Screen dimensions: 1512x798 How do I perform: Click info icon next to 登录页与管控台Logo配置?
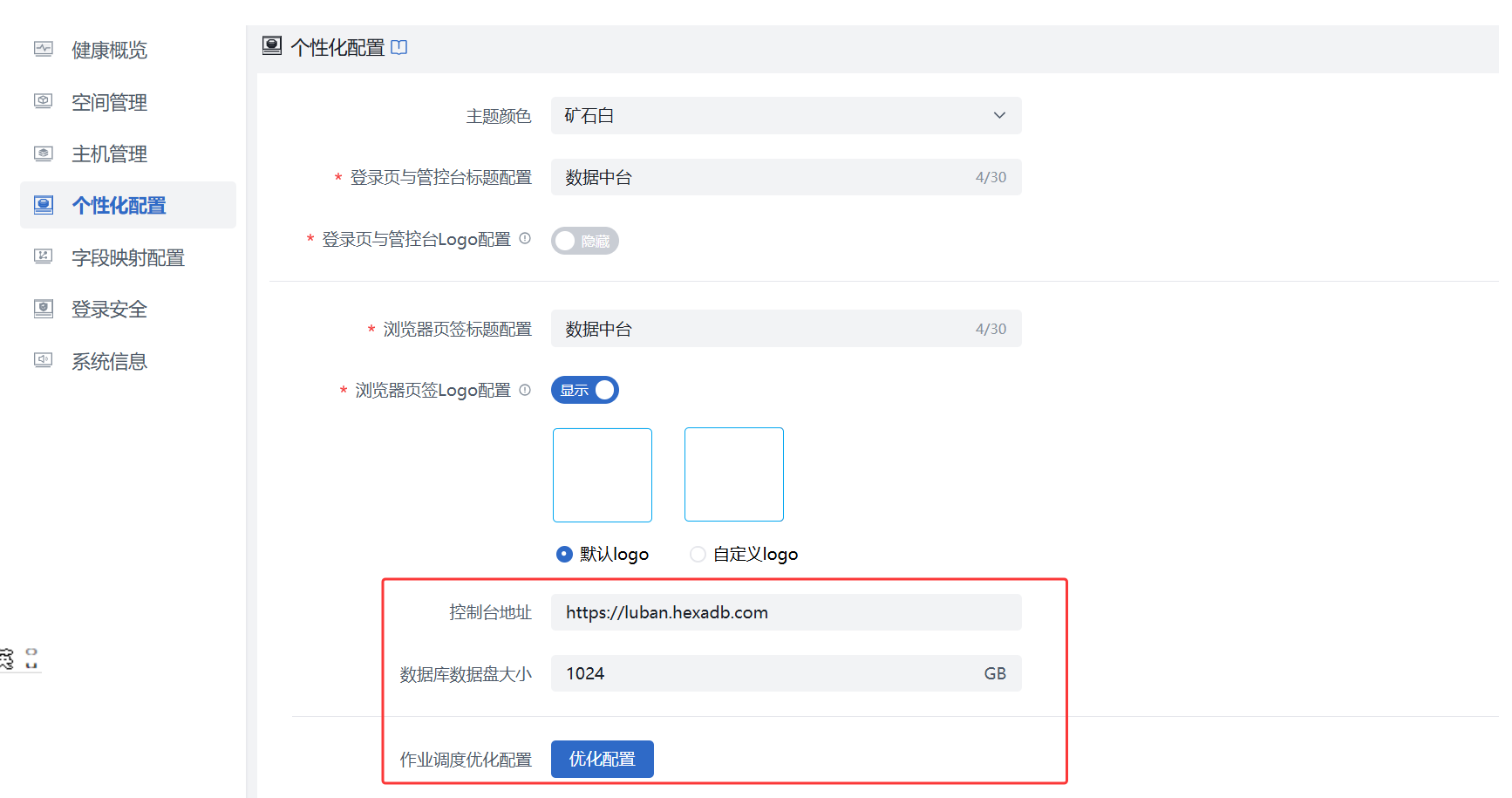click(x=525, y=238)
